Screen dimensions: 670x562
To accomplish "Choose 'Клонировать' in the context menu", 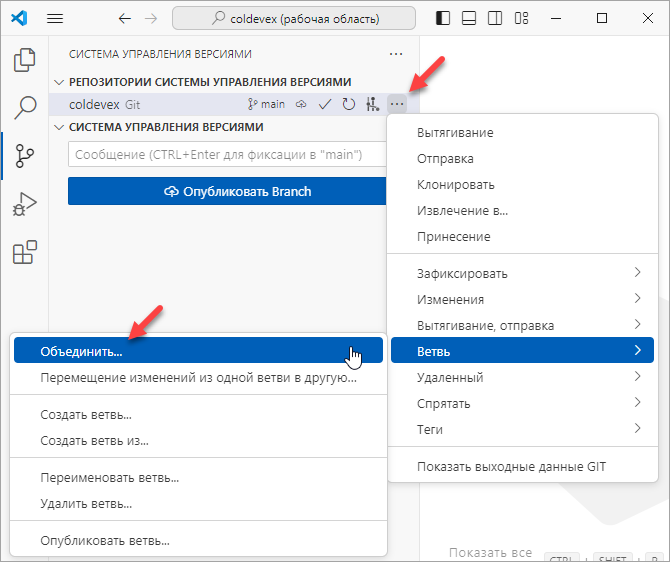I will [x=455, y=184].
